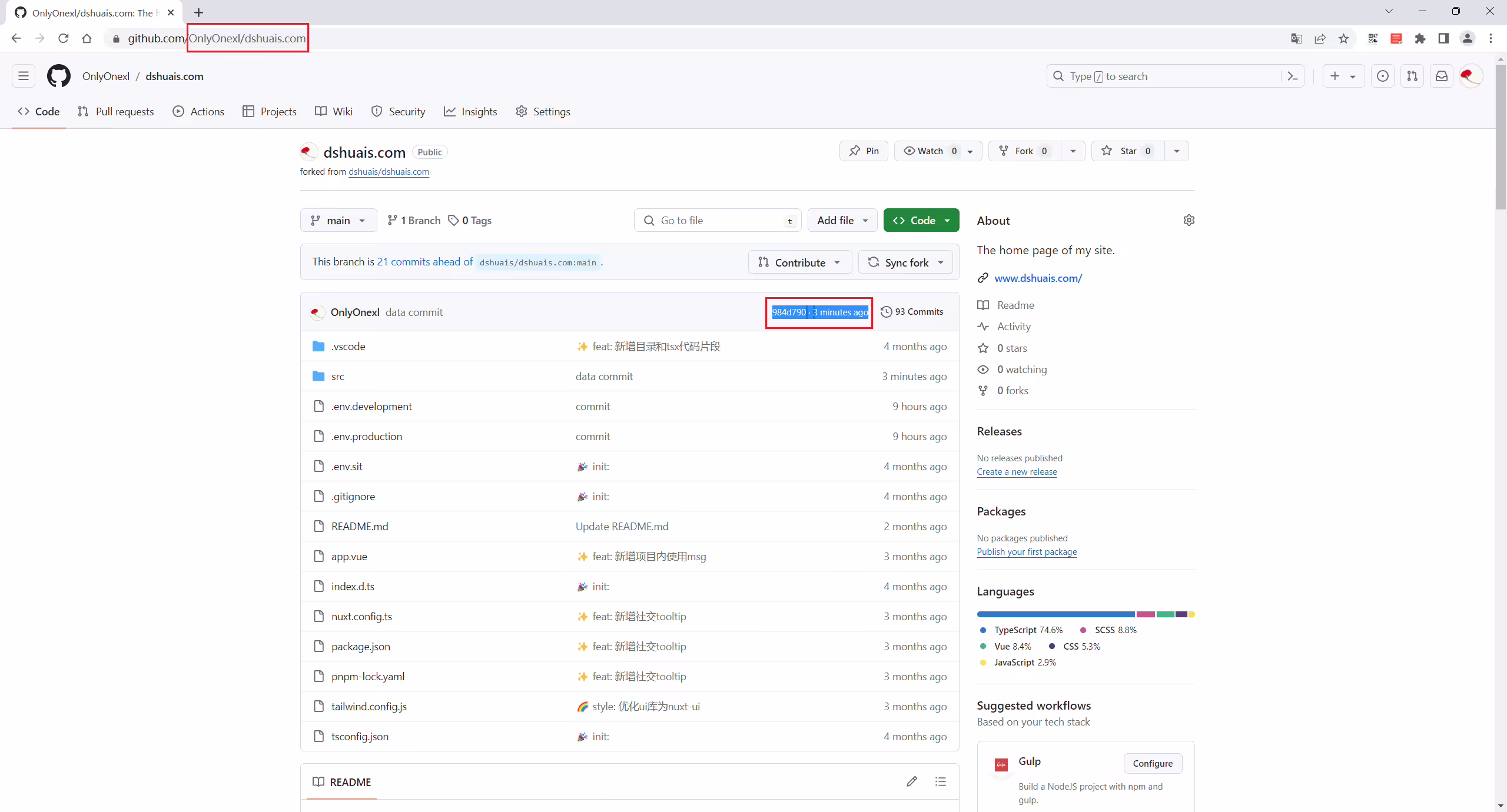This screenshot has height=812, width=1507.
Task: Expand the green Code dropdown
Action: point(921,220)
